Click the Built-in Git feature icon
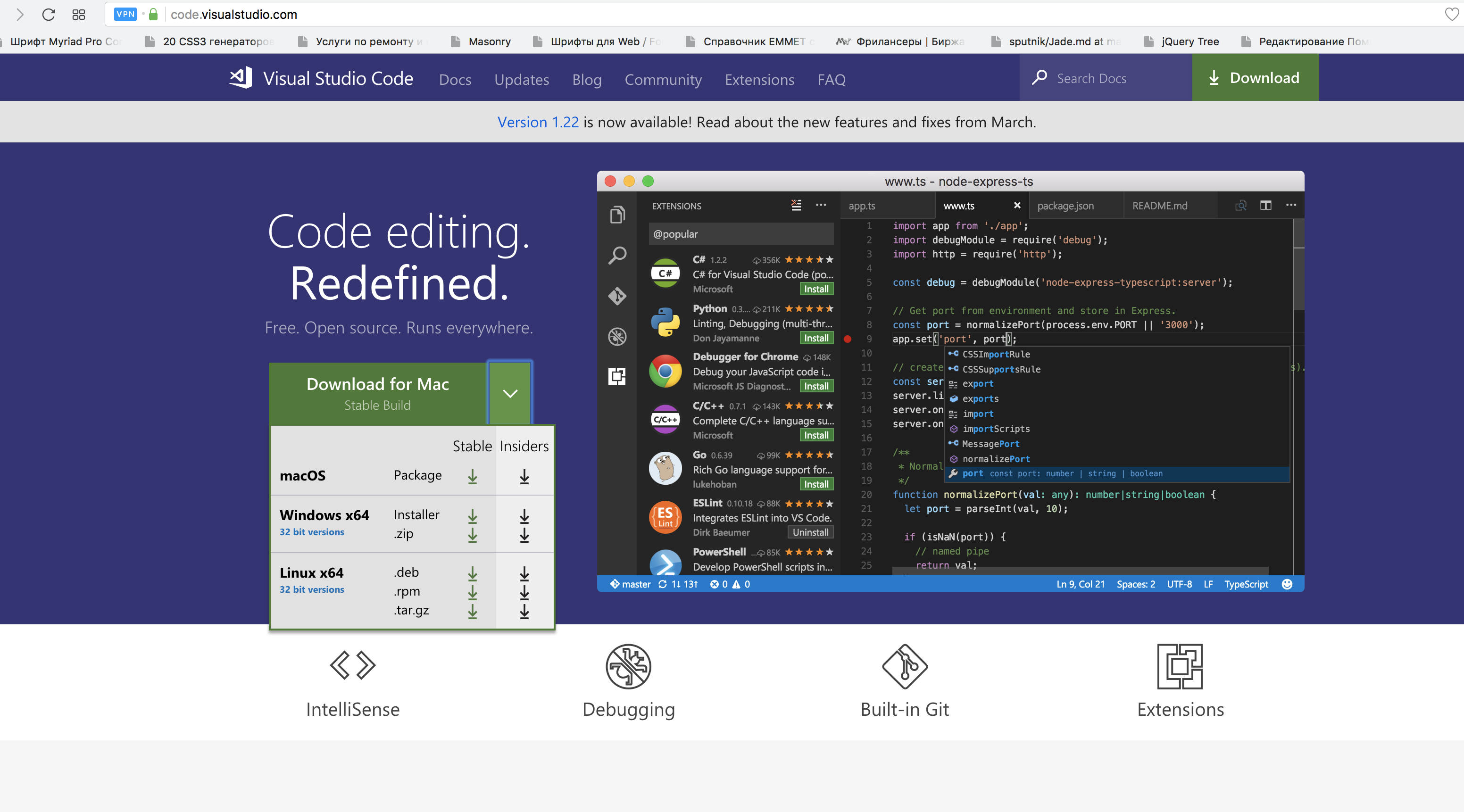 (905, 666)
